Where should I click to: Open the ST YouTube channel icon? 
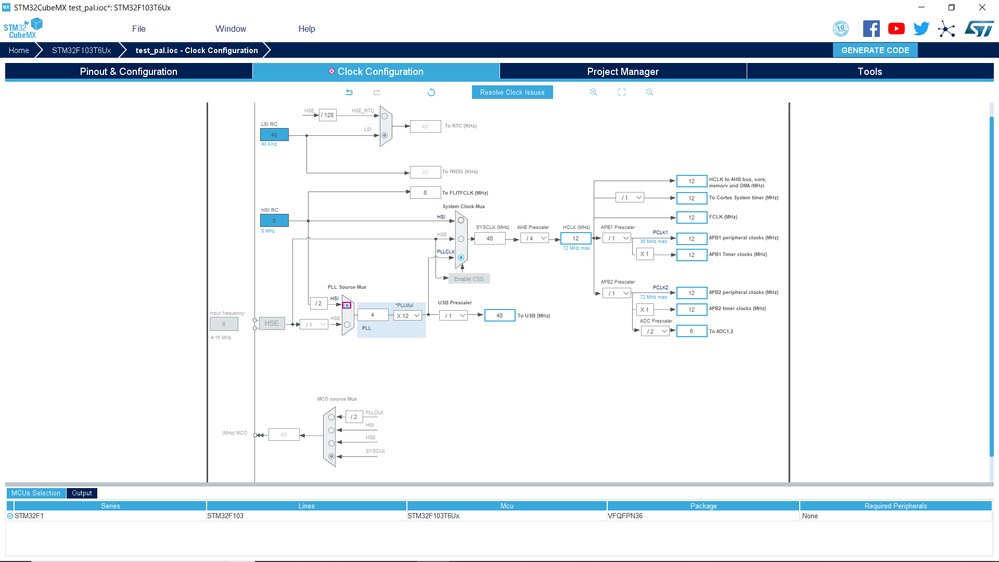point(896,29)
